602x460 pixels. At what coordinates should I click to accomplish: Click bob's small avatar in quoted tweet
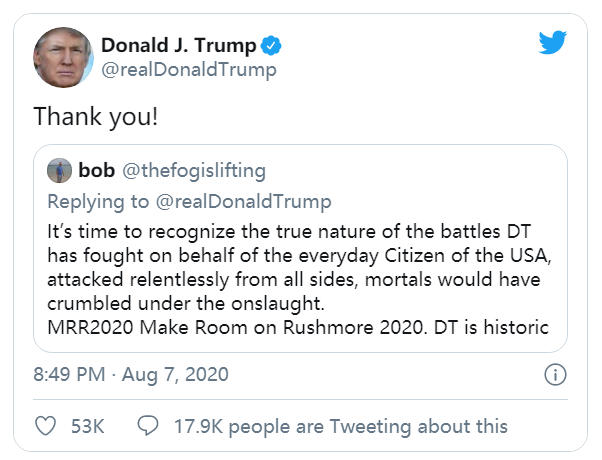(59, 170)
